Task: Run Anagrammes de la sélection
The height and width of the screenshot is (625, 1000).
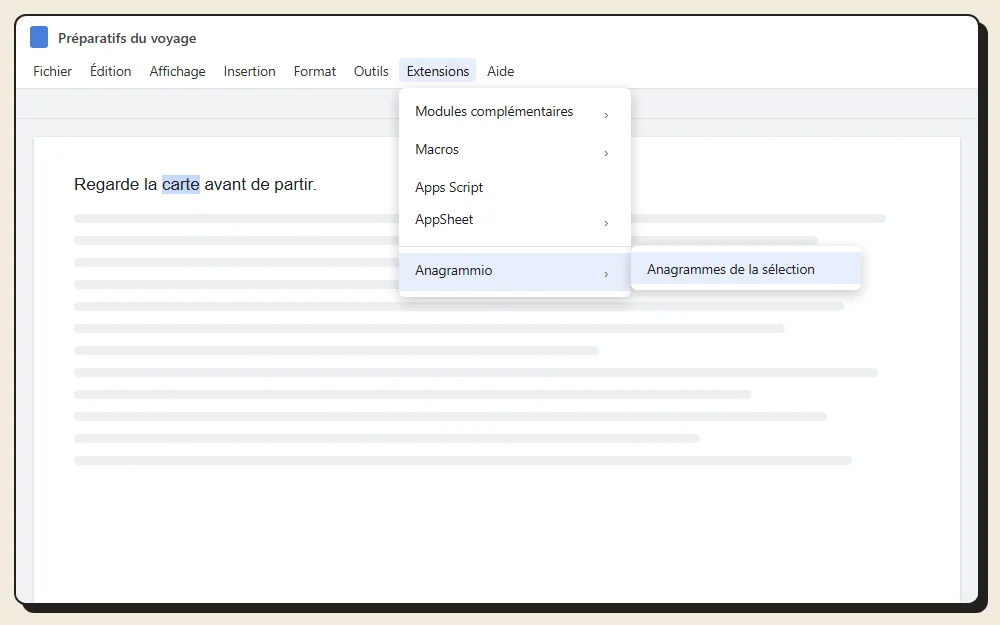Action: point(746,269)
